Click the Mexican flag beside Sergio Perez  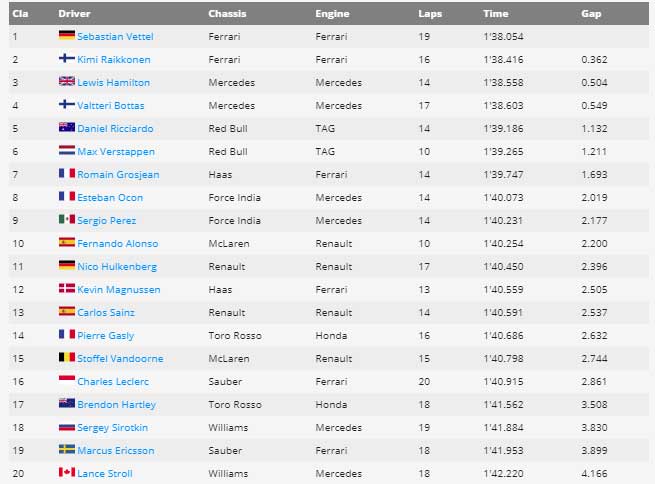[x=66, y=220]
